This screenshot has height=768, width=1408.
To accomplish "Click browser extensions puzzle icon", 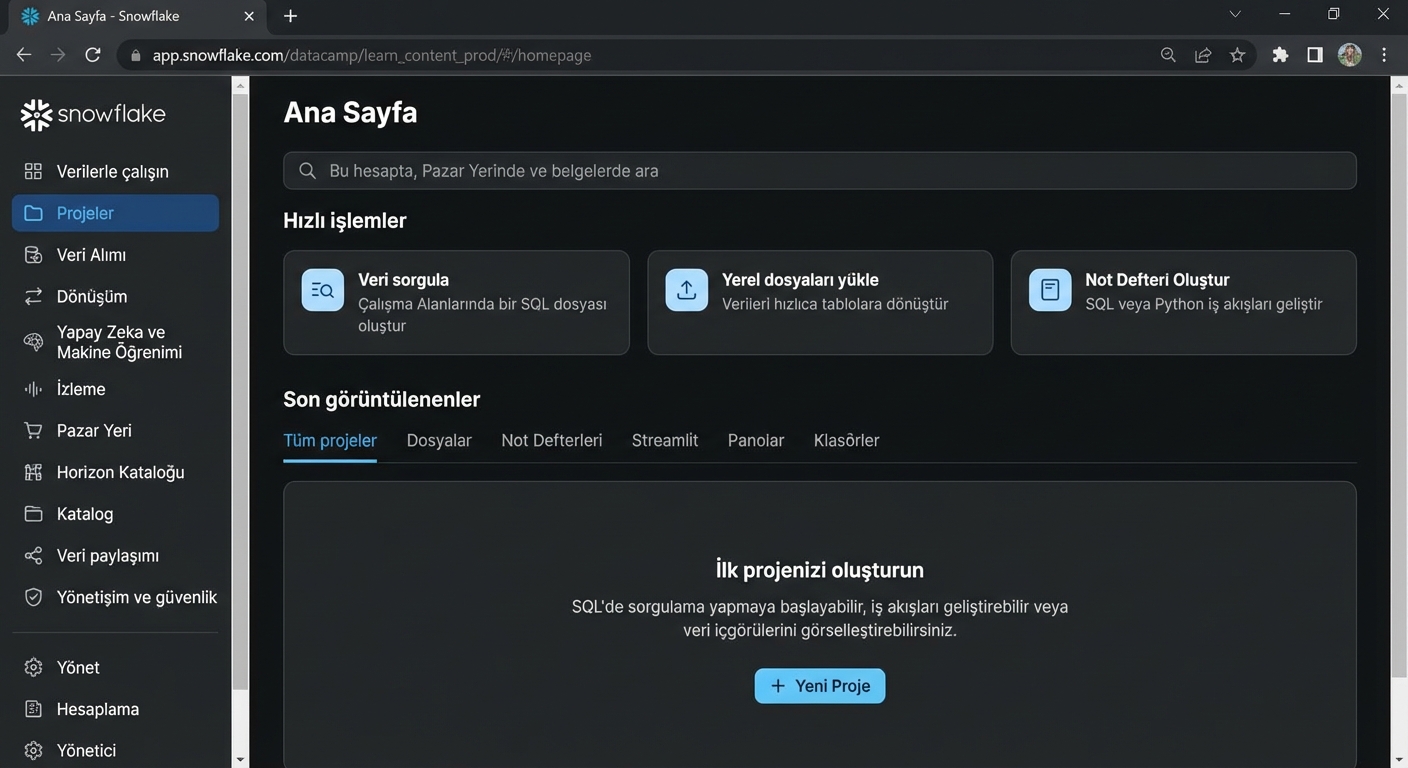I will [1279, 55].
